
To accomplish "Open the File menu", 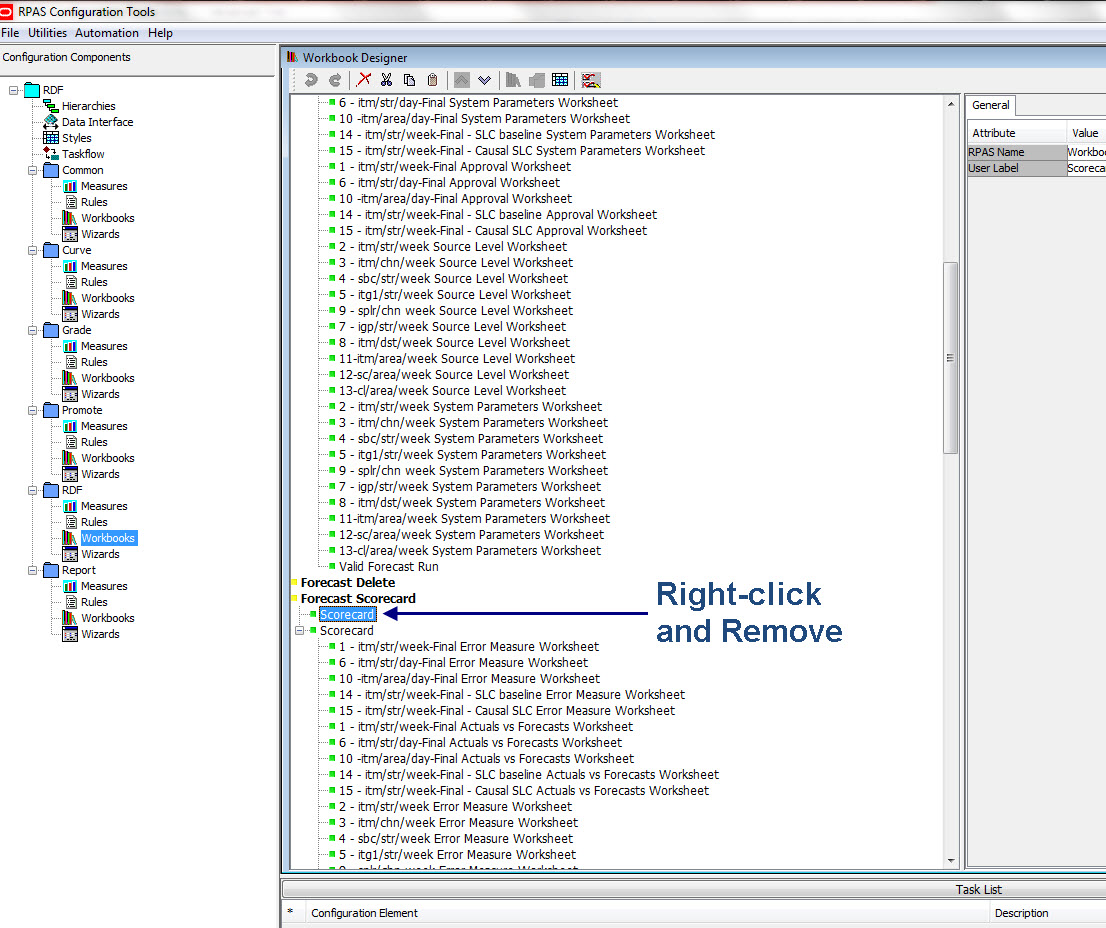I will pos(10,33).
